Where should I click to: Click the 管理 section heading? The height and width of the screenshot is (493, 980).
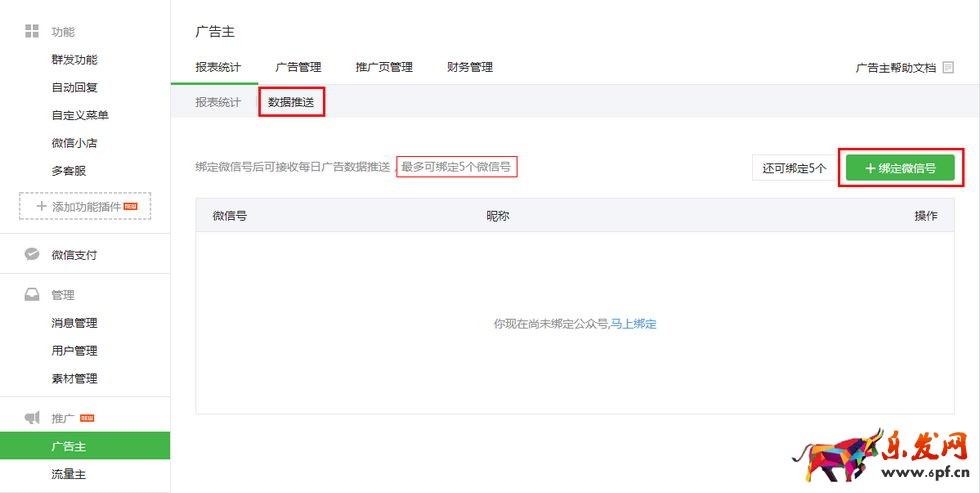coord(63,295)
